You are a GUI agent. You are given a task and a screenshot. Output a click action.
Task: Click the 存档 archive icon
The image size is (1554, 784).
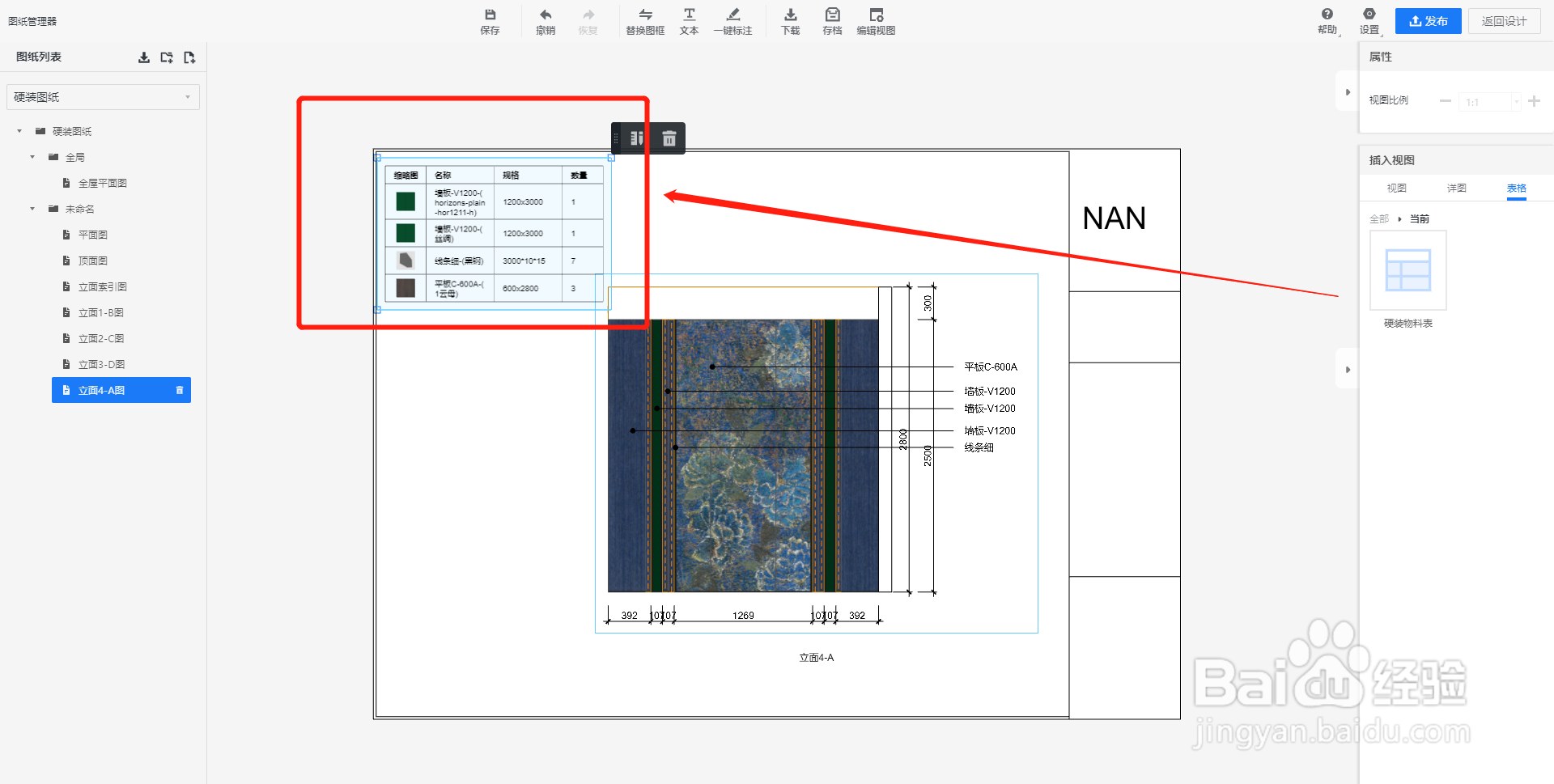(832, 15)
